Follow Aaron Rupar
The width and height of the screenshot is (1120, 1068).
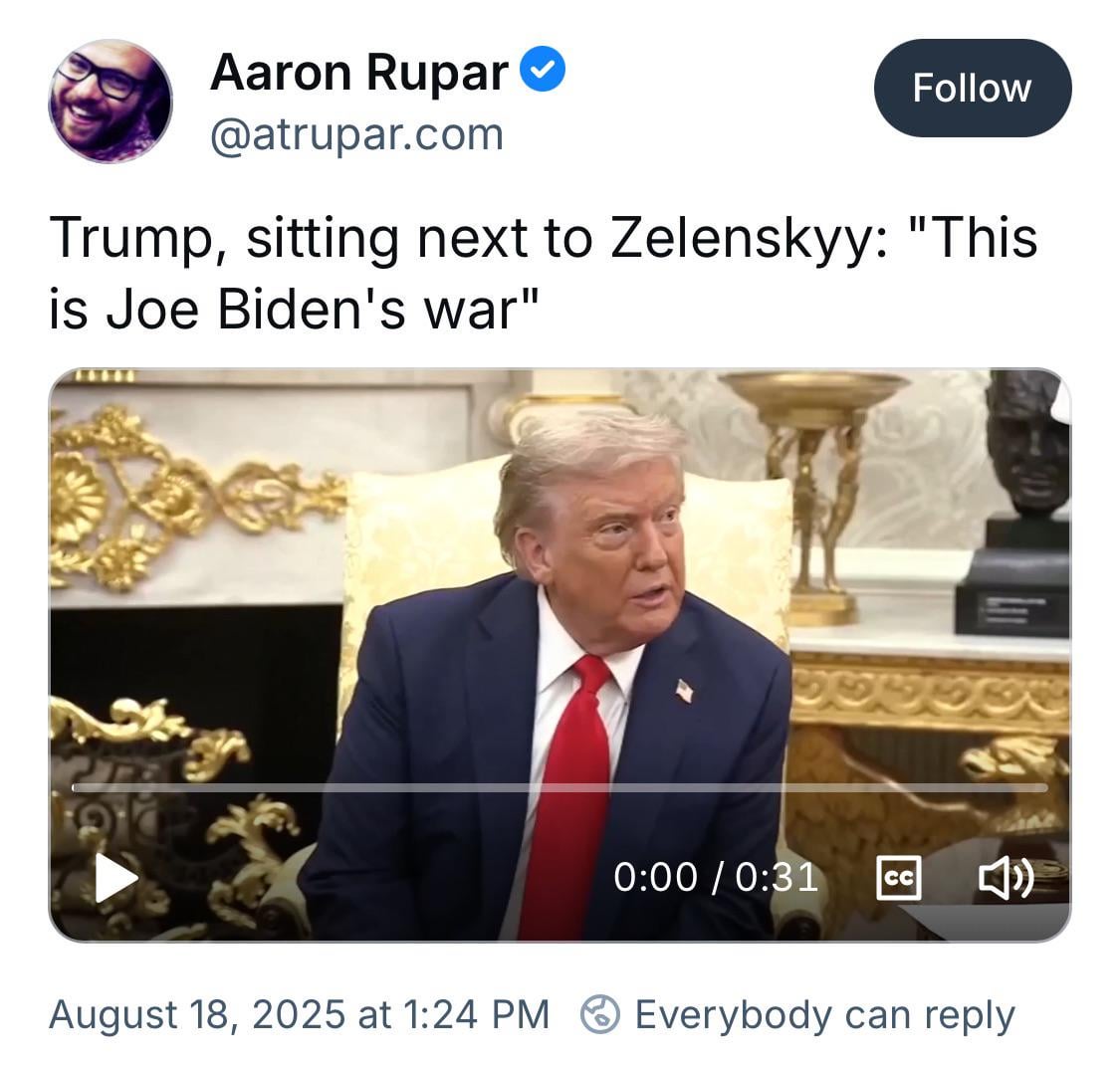tap(972, 88)
